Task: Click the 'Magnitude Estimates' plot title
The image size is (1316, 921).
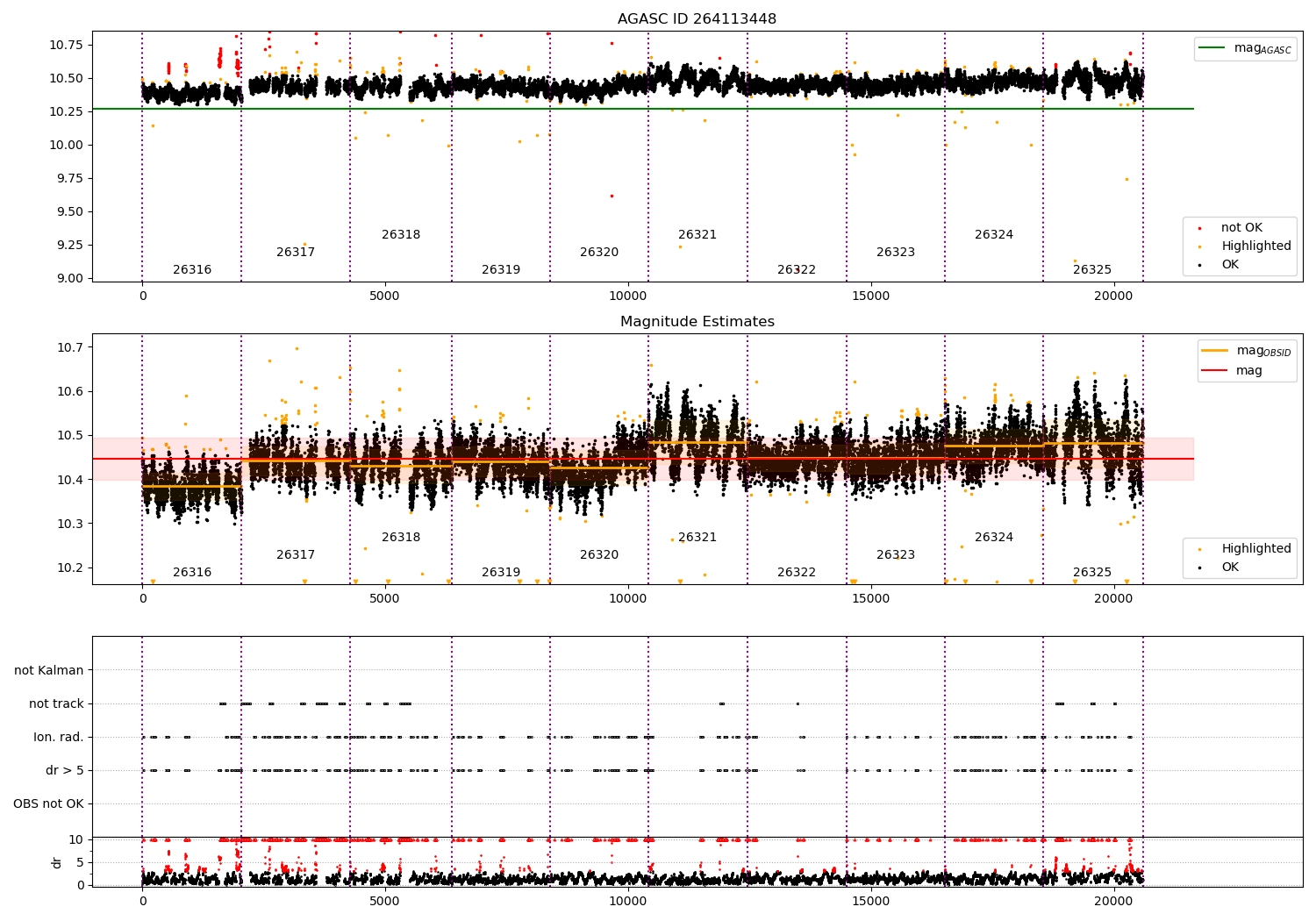Action: point(697,322)
